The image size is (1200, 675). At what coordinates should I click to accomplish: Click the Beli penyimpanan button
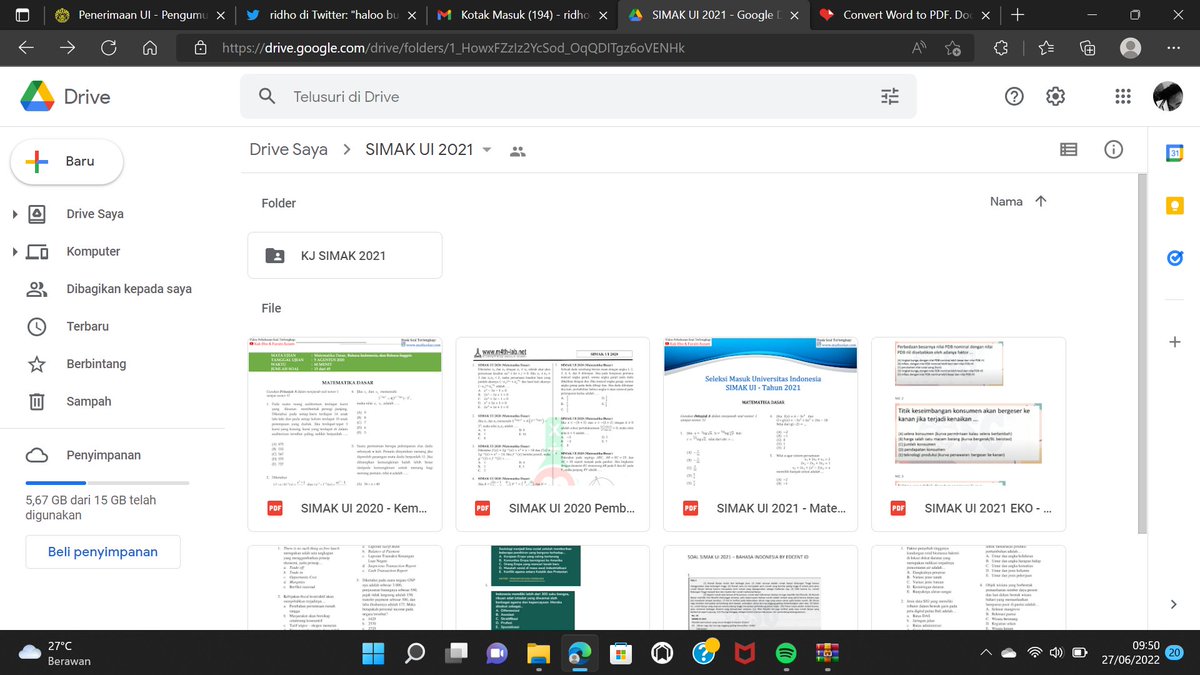coord(102,551)
